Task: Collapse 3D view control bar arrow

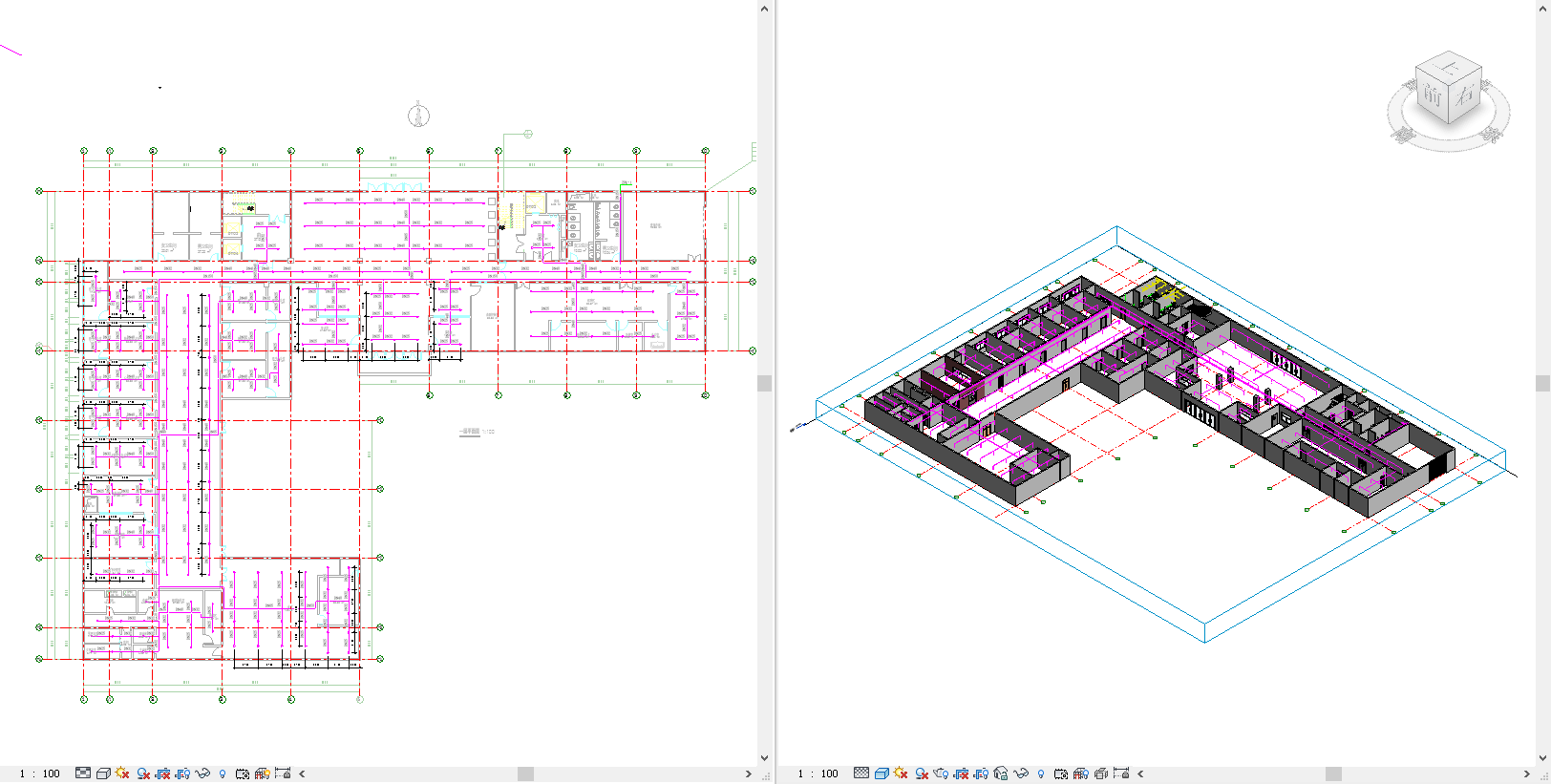Action: click(1140, 773)
